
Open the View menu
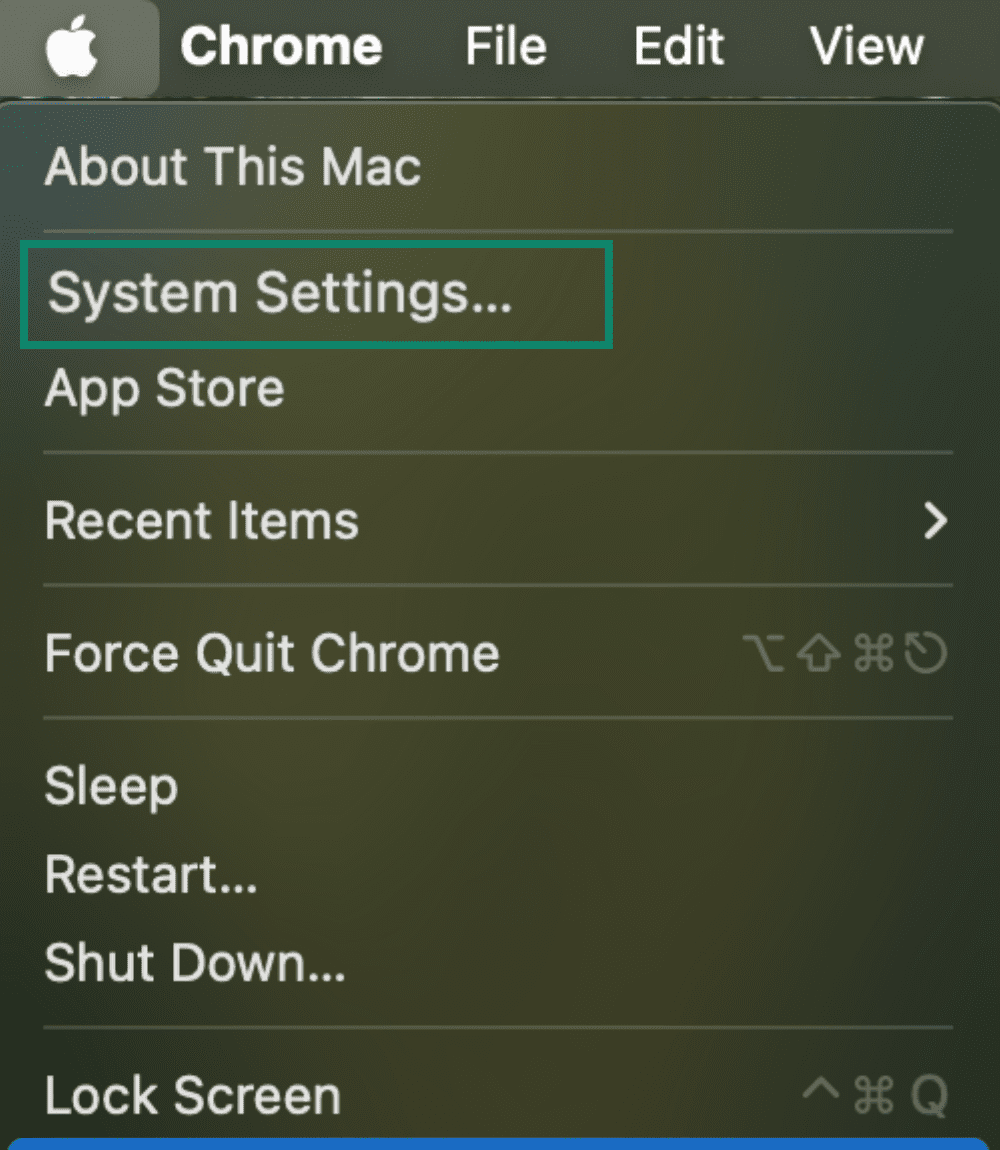click(x=867, y=45)
